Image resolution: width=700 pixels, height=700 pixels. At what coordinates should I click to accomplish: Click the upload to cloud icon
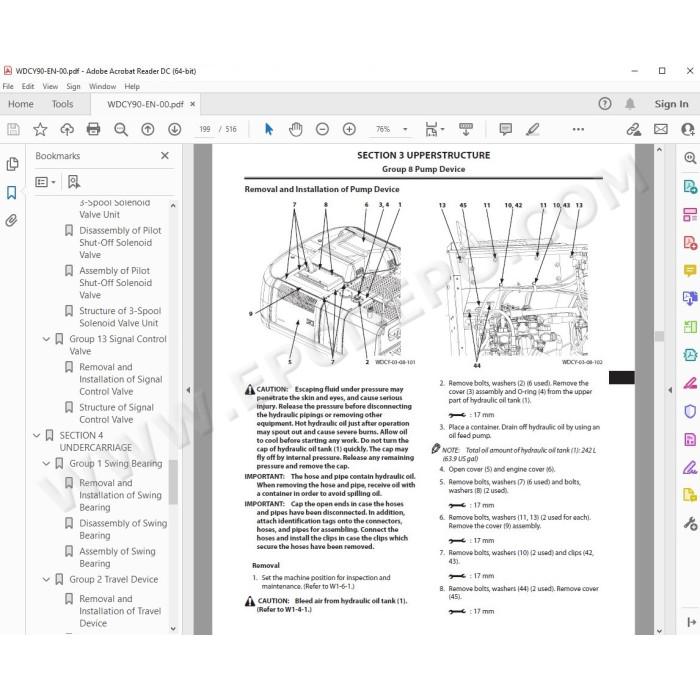click(67, 129)
